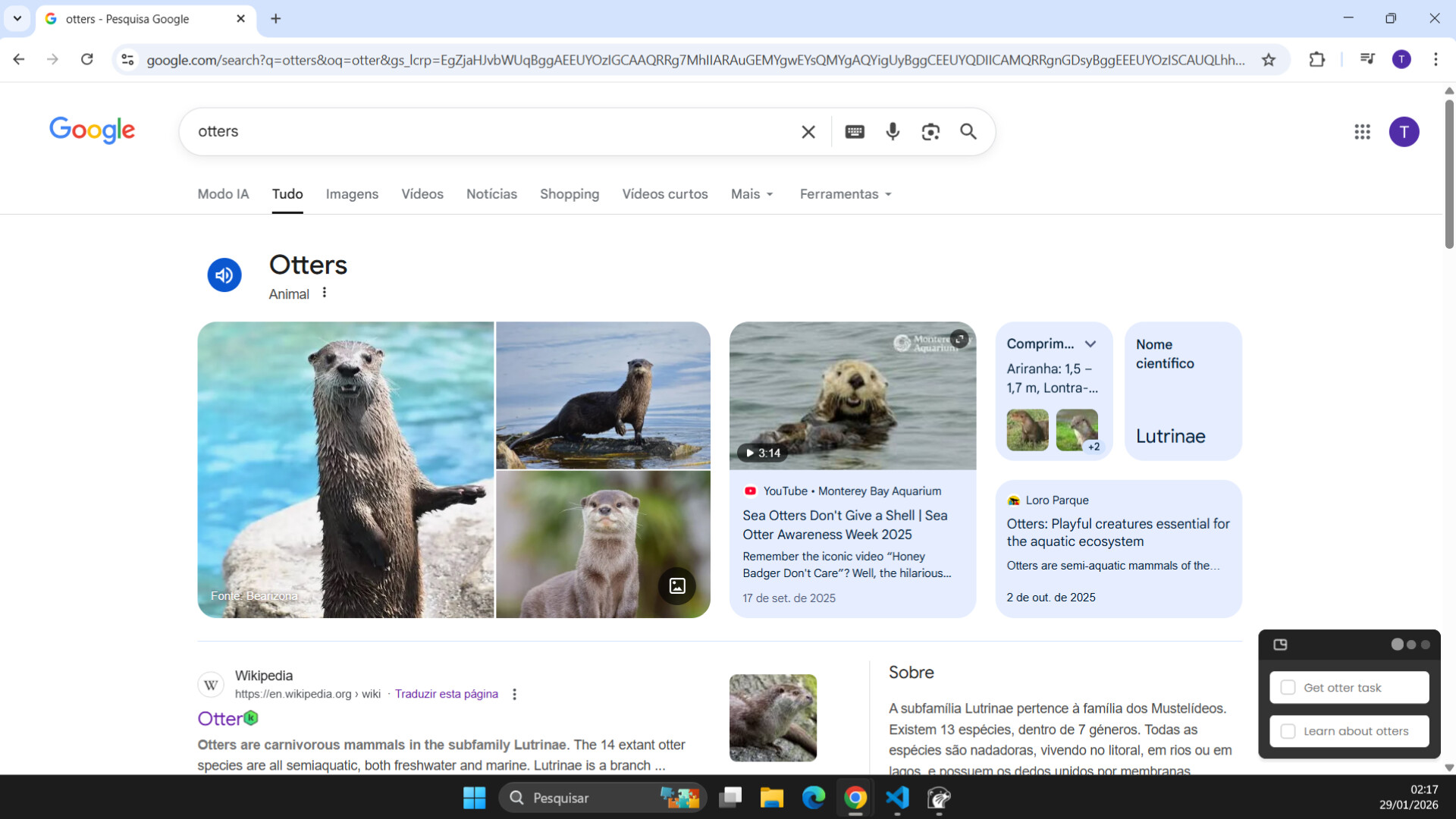Play the Sea Otters YouTube video thumbnail
1456x819 pixels.
852,395
